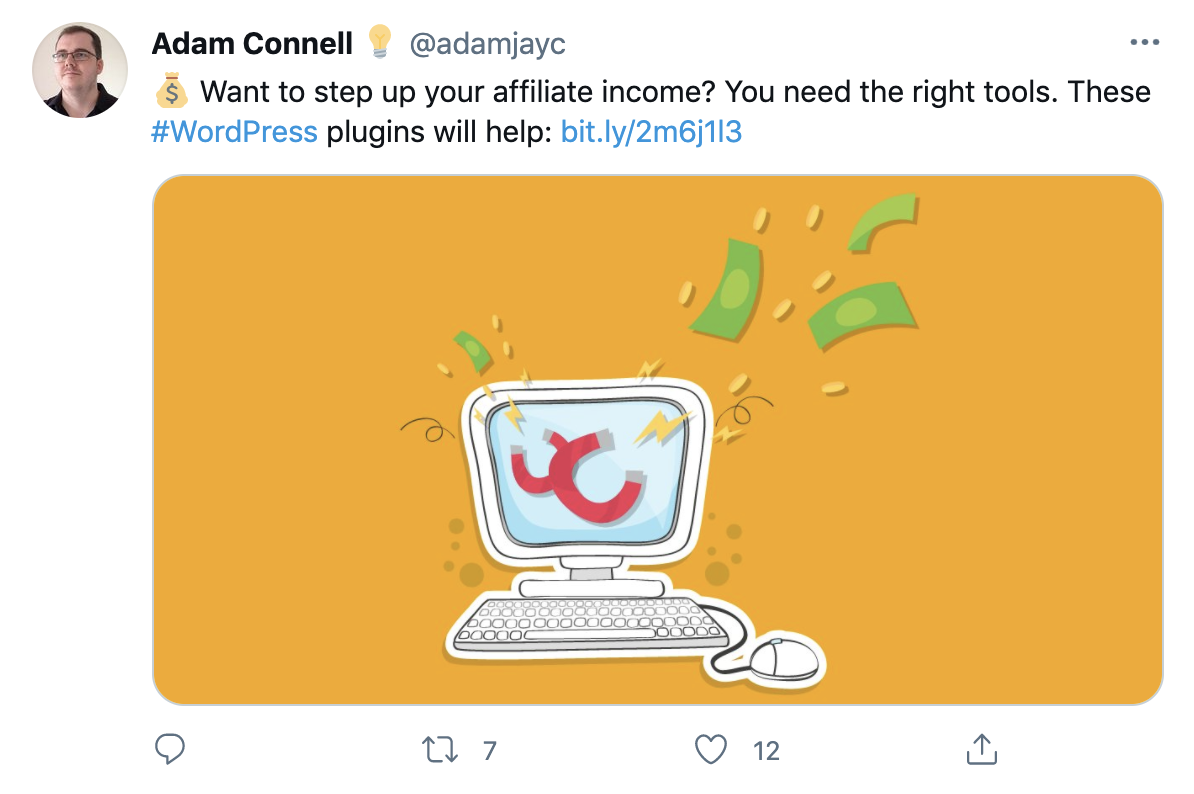
Task: Open the share tweet icon
Action: (x=981, y=749)
